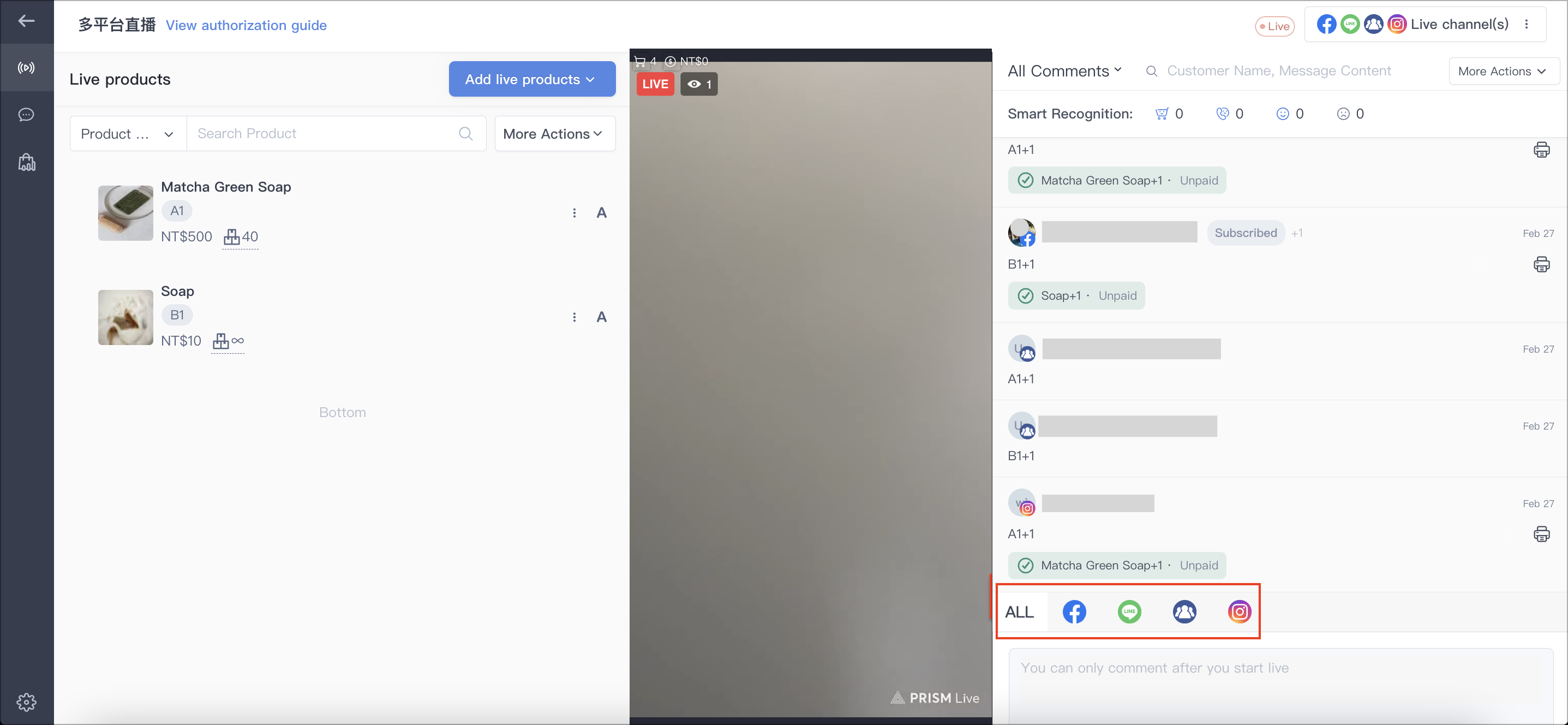Click Instagram icon in Live channels header
The width and height of the screenshot is (1568, 725).
1397,25
